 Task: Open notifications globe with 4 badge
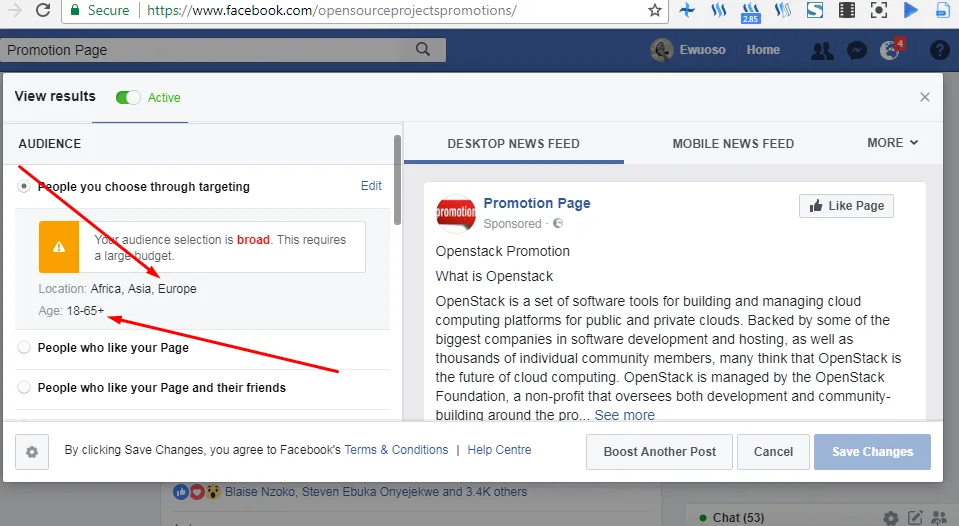tap(890, 50)
